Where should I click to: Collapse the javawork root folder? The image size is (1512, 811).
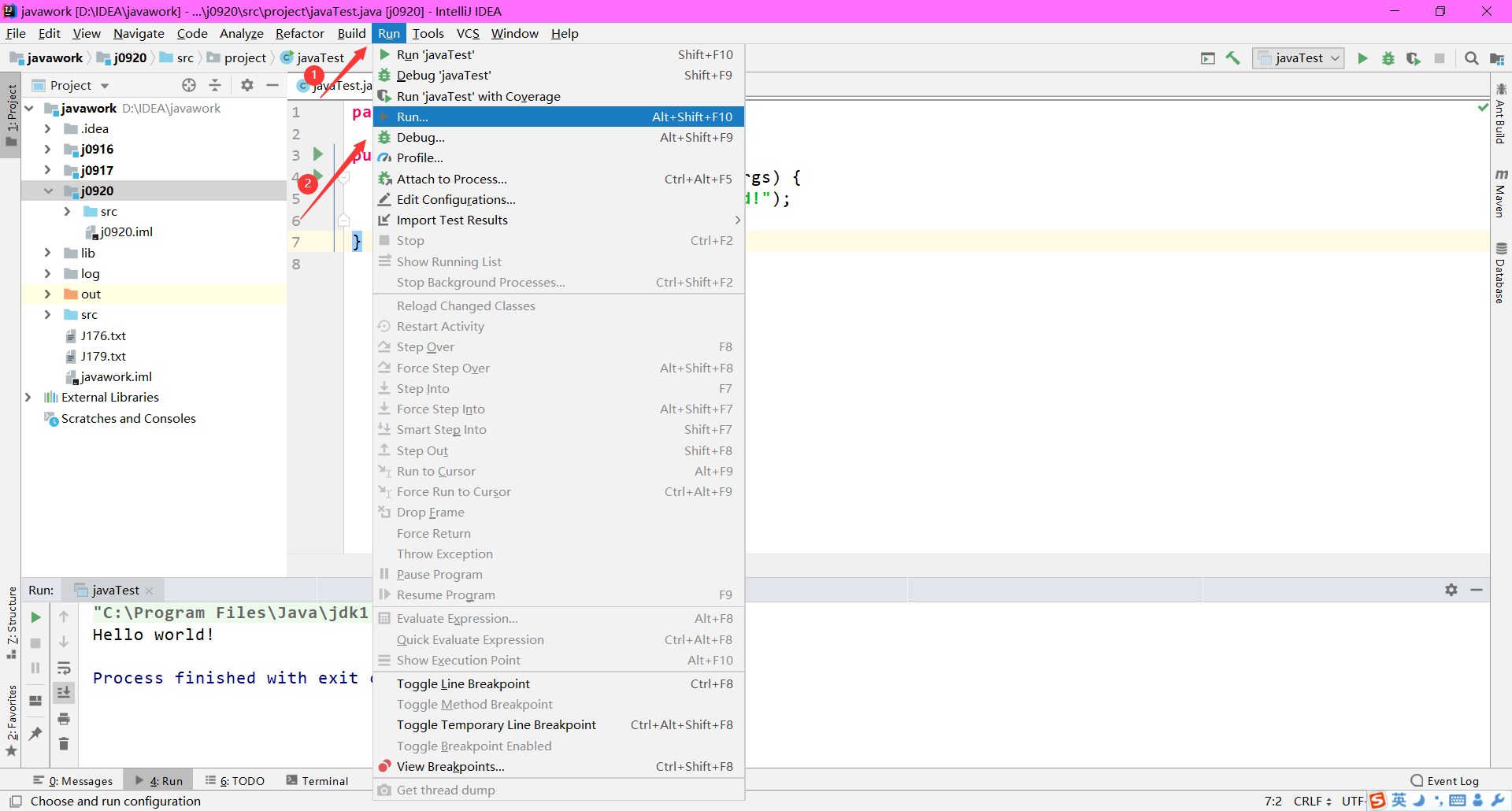(29, 109)
